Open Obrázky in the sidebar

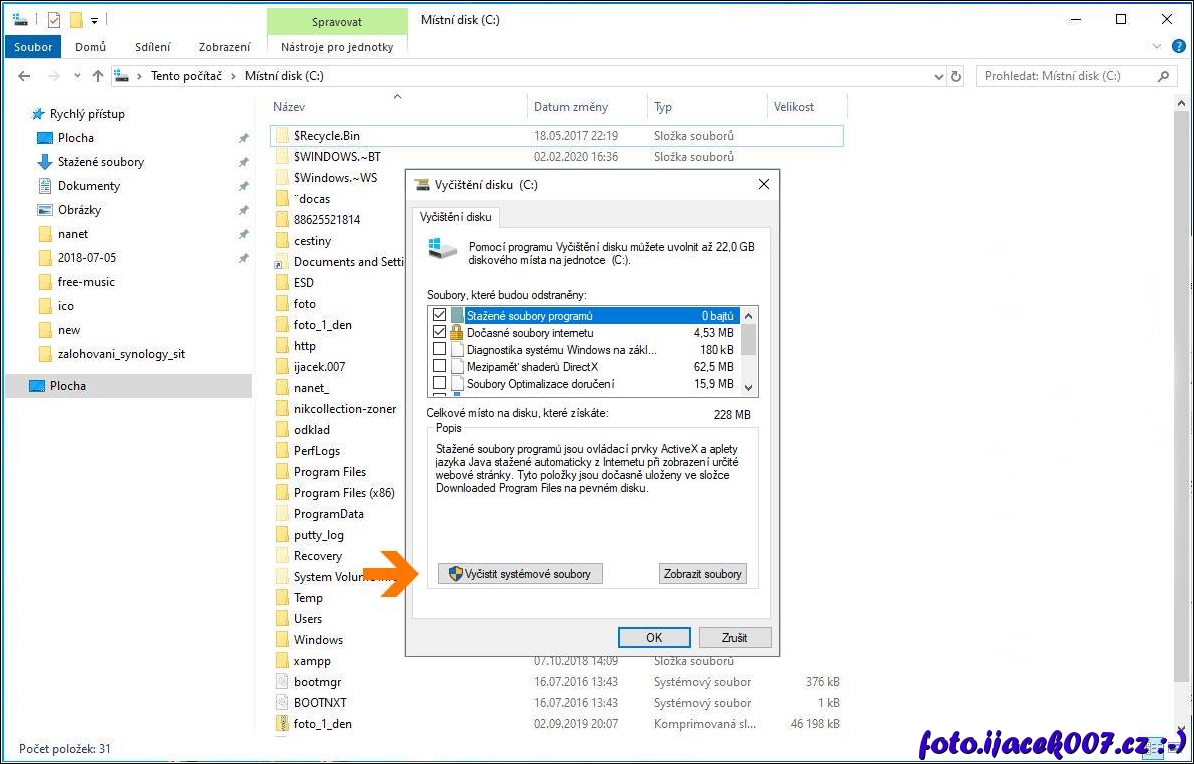point(79,210)
